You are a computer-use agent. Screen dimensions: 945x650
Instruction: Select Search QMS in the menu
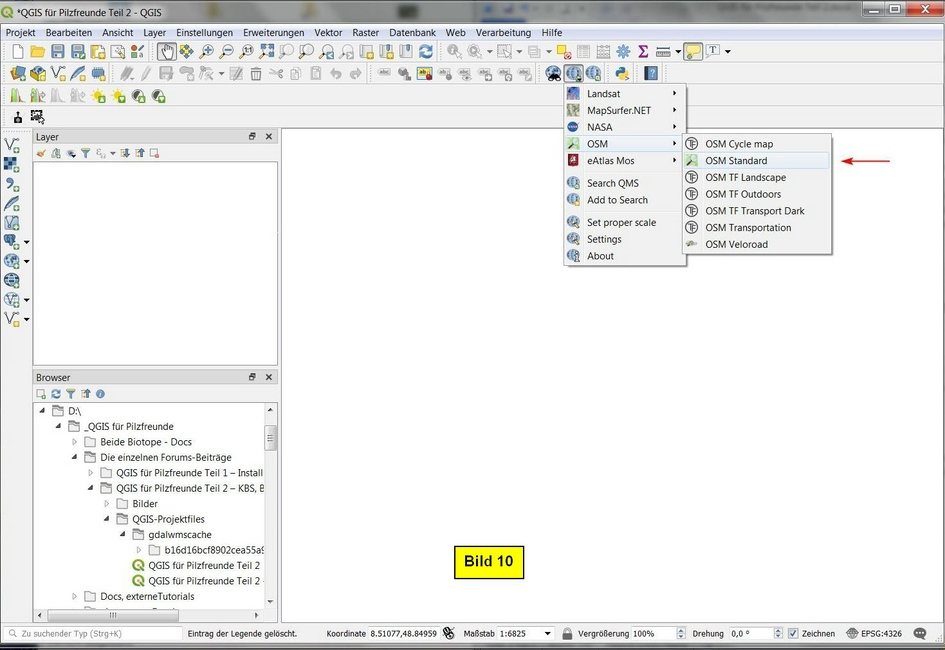coord(612,183)
